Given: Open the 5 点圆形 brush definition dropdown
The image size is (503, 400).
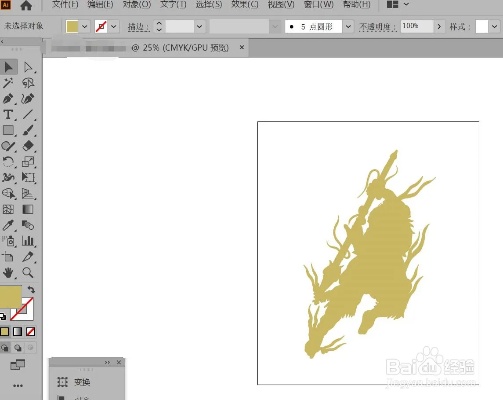Looking at the screenshot, I should 348,26.
